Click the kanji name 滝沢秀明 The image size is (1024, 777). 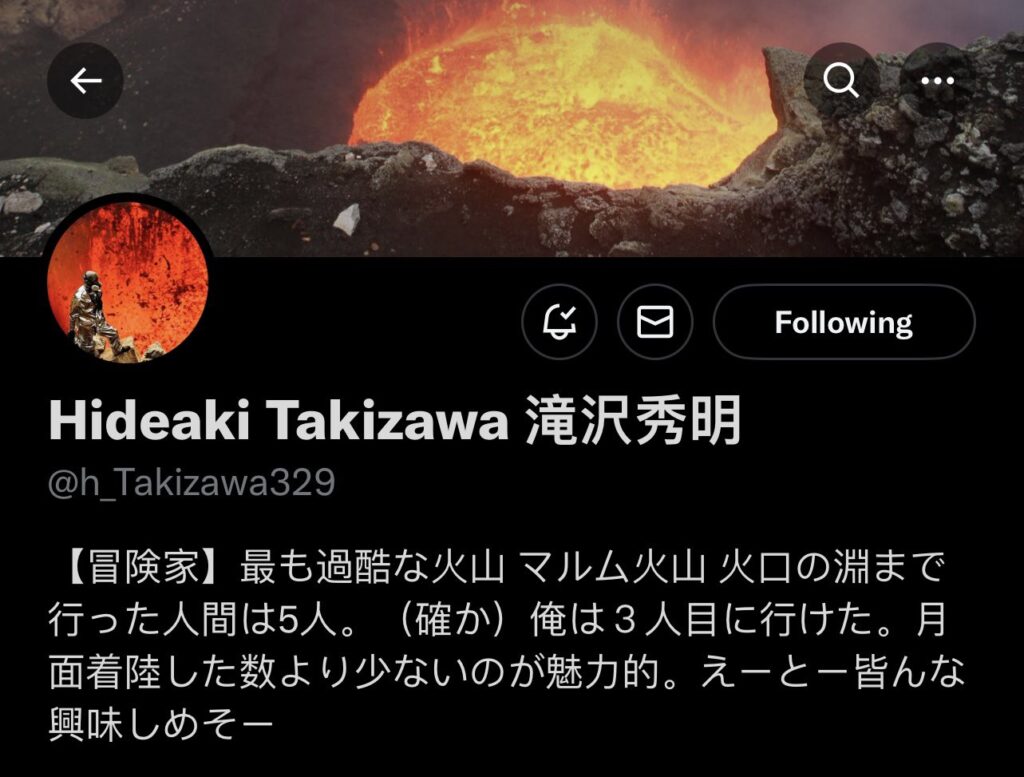pos(633,421)
